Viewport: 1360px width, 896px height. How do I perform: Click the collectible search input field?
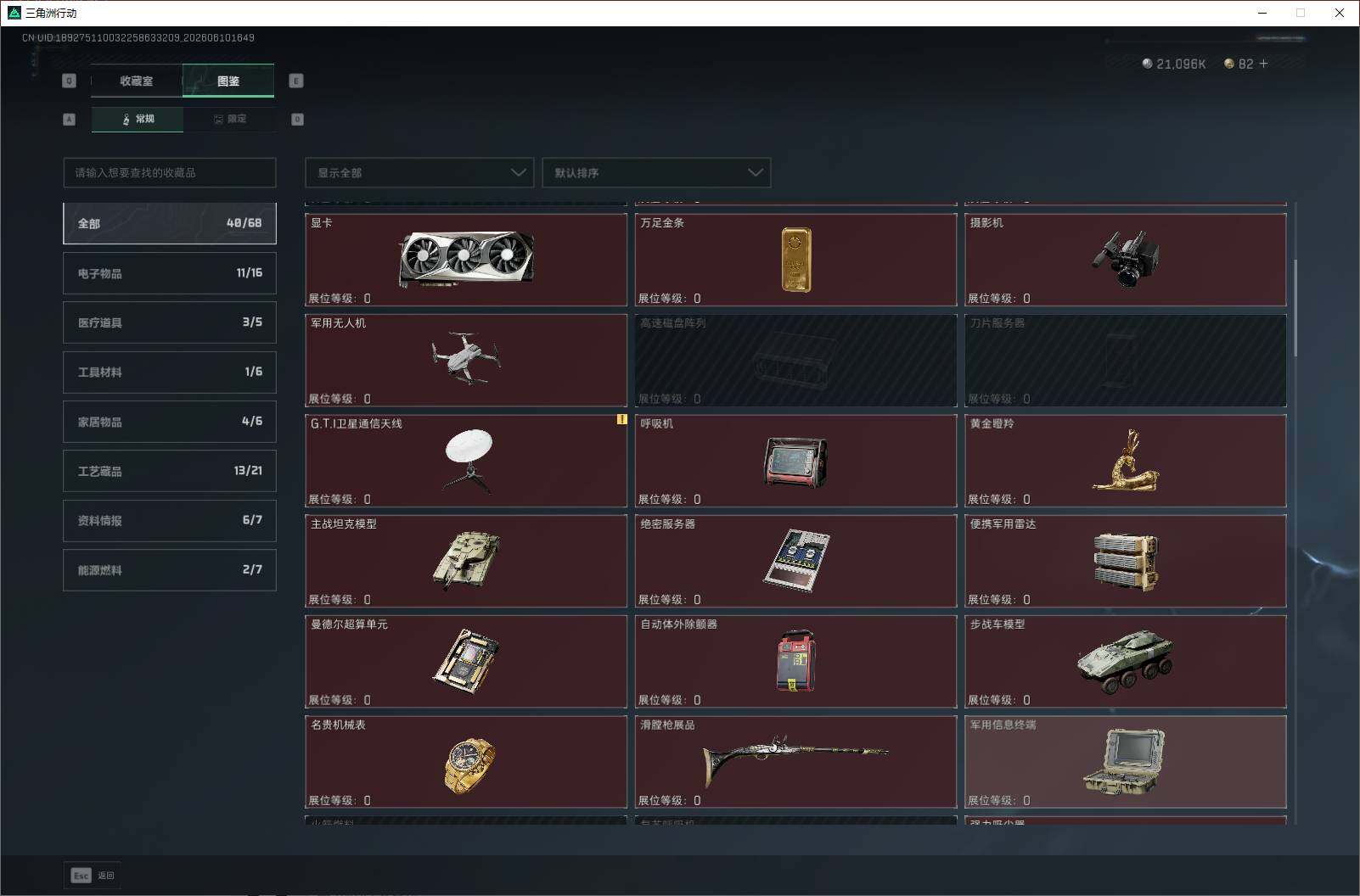click(x=170, y=172)
